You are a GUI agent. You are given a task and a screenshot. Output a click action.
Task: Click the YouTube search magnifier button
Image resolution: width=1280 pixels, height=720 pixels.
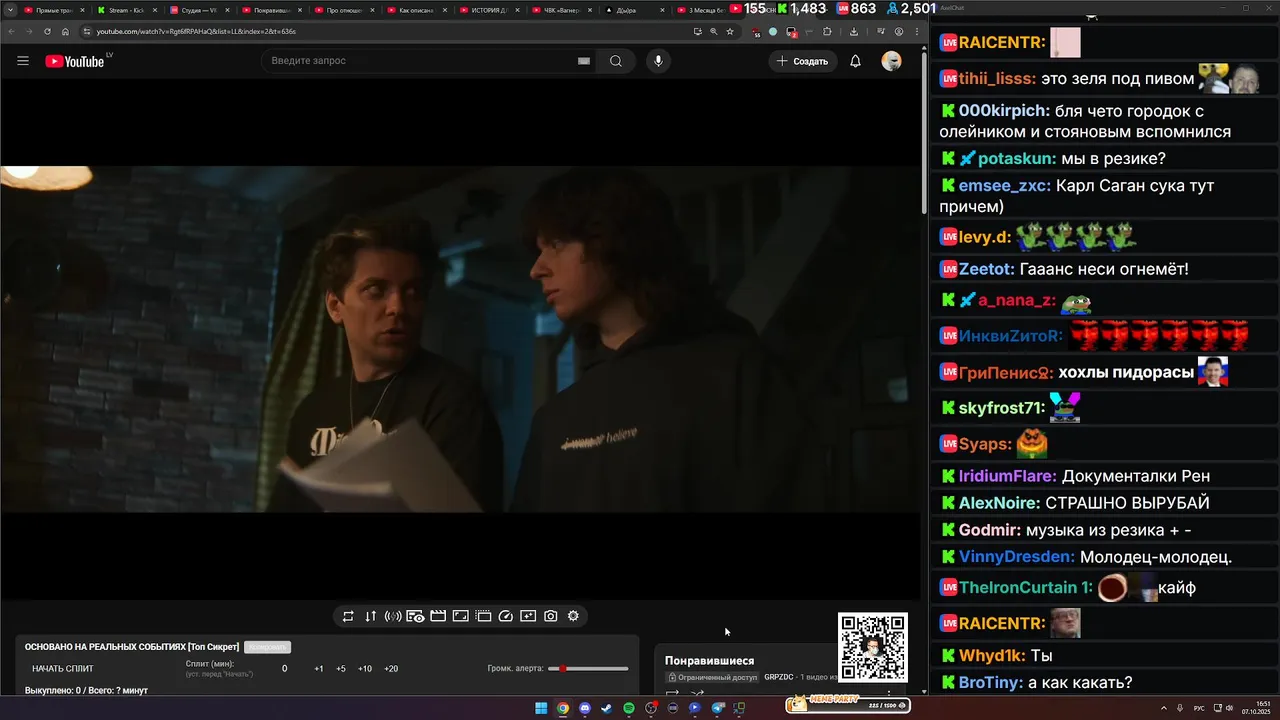tap(616, 61)
